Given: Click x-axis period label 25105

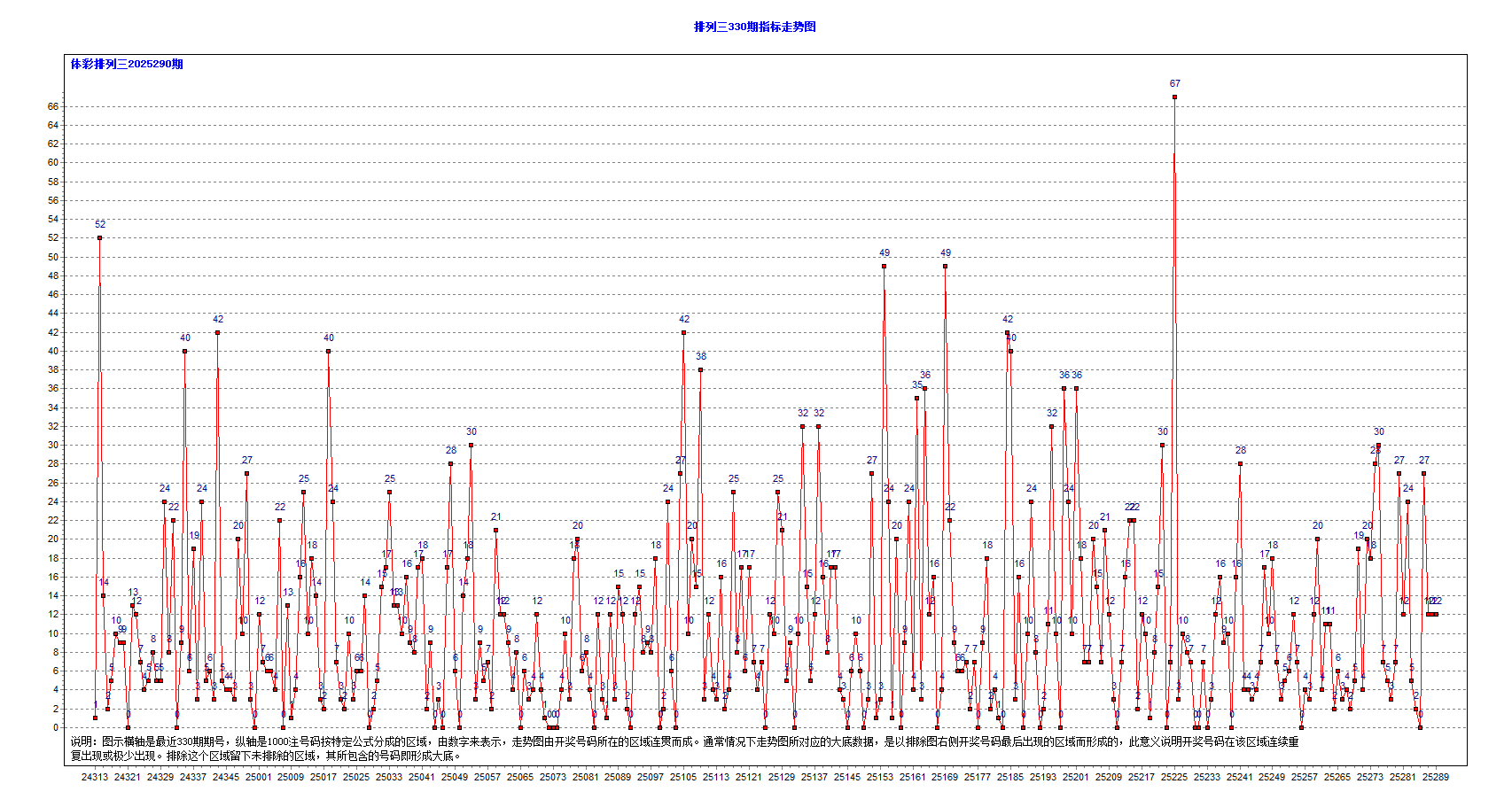Looking at the screenshot, I should pyautogui.click(x=683, y=777).
